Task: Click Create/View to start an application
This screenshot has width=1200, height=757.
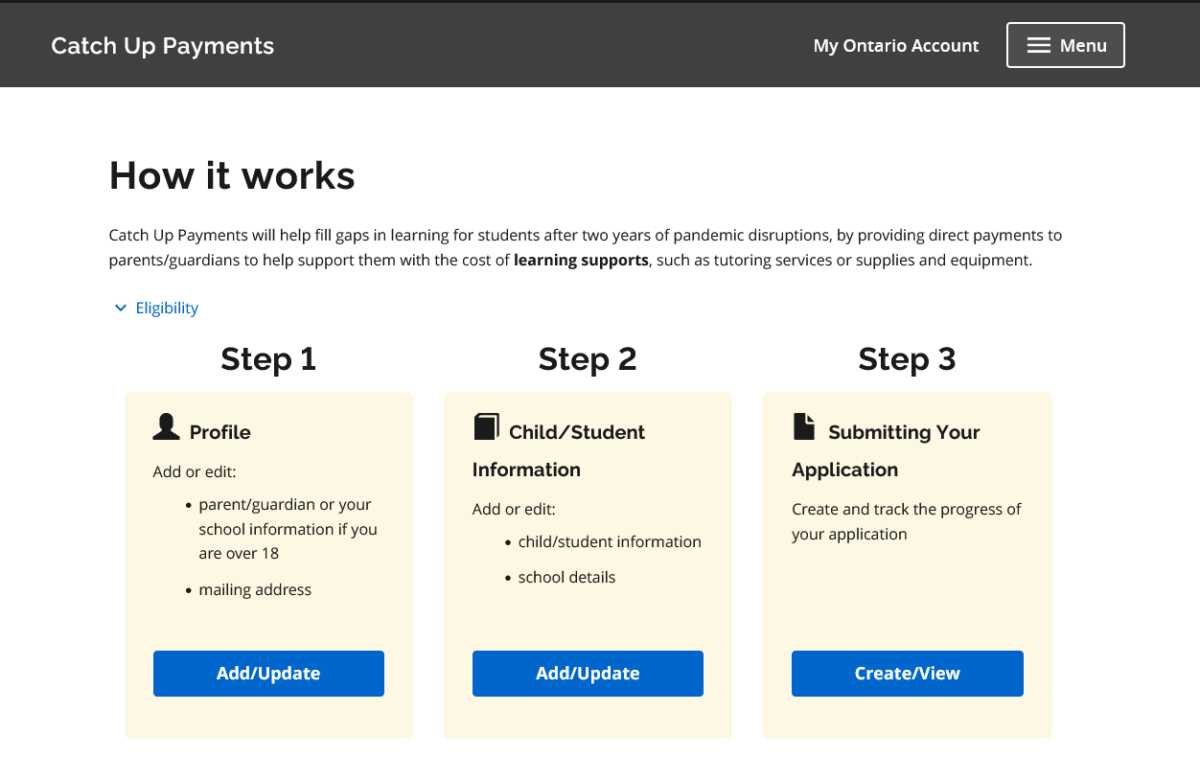Action: click(x=906, y=673)
